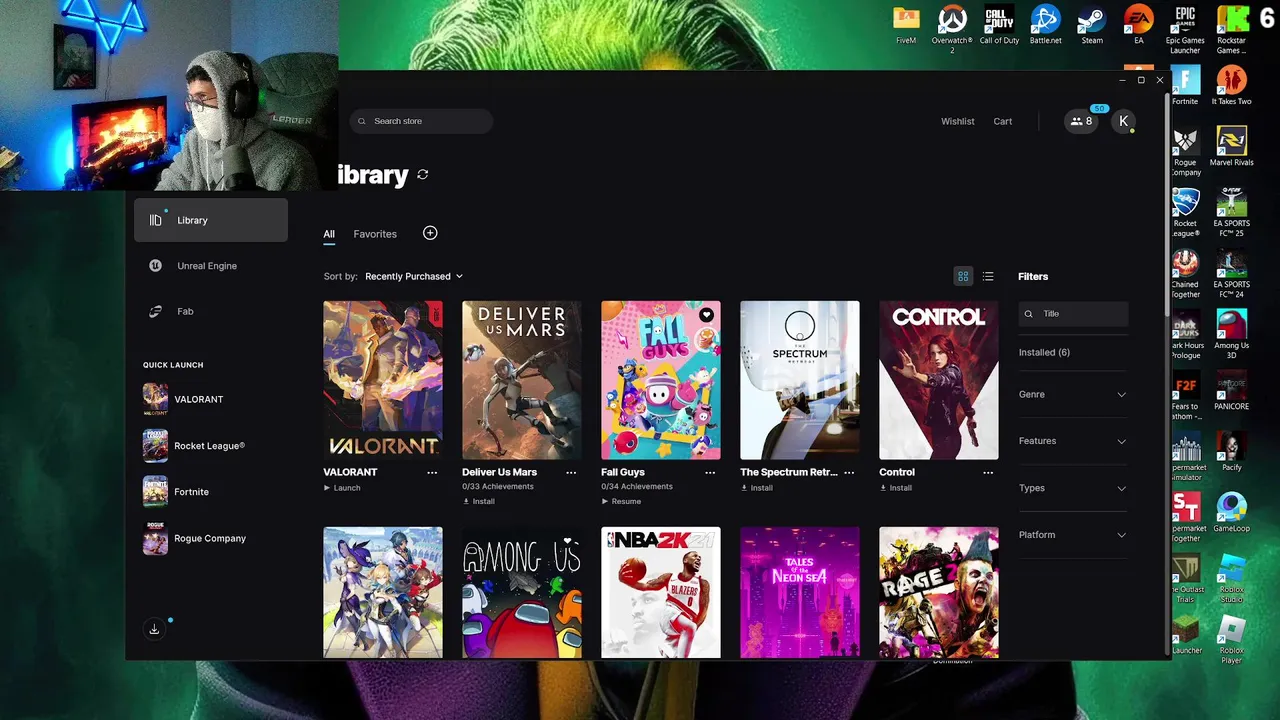Image resolution: width=1280 pixels, height=720 pixels.
Task: Open the downloads icon in sidebar
Action: click(154, 629)
